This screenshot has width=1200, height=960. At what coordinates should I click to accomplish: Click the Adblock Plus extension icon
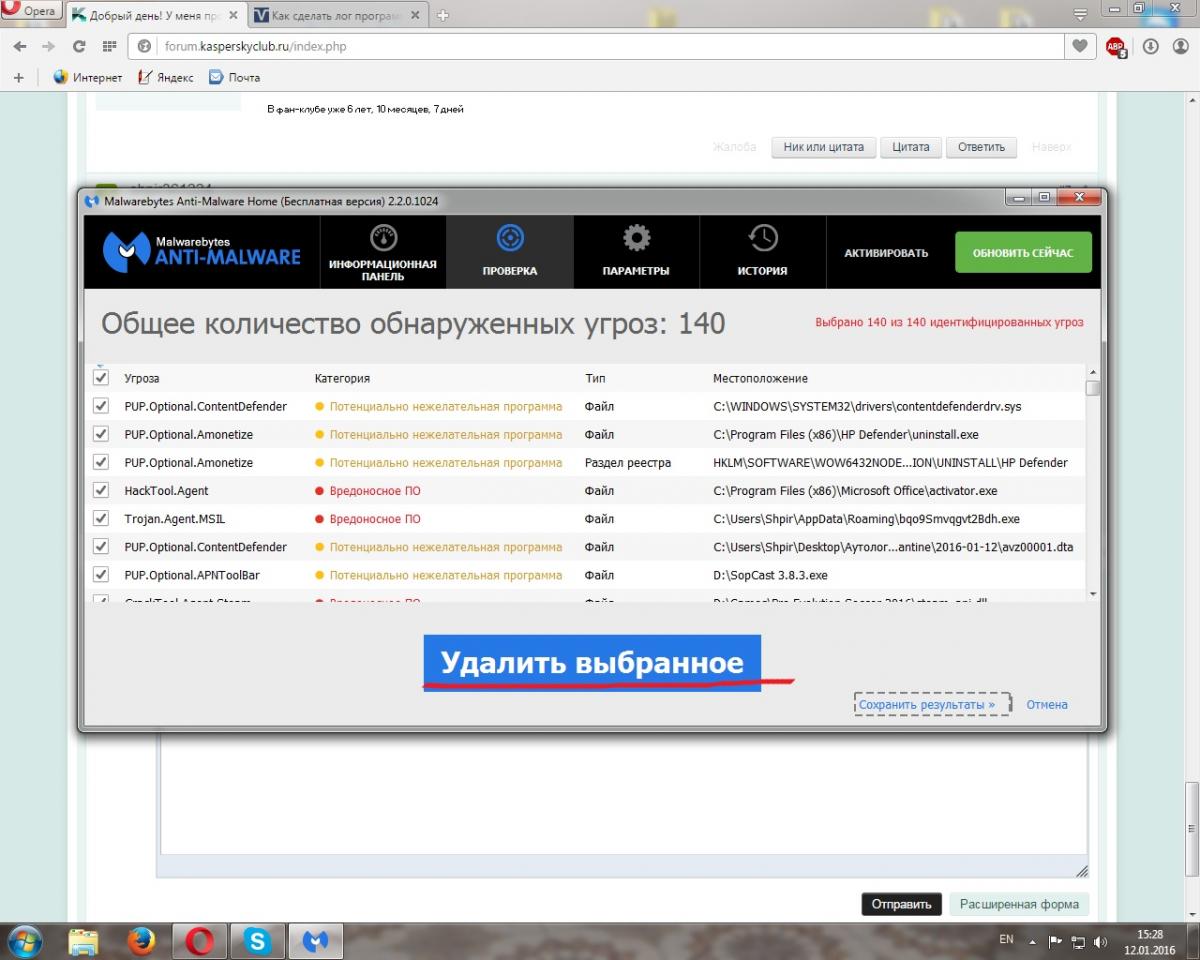[x=1115, y=47]
